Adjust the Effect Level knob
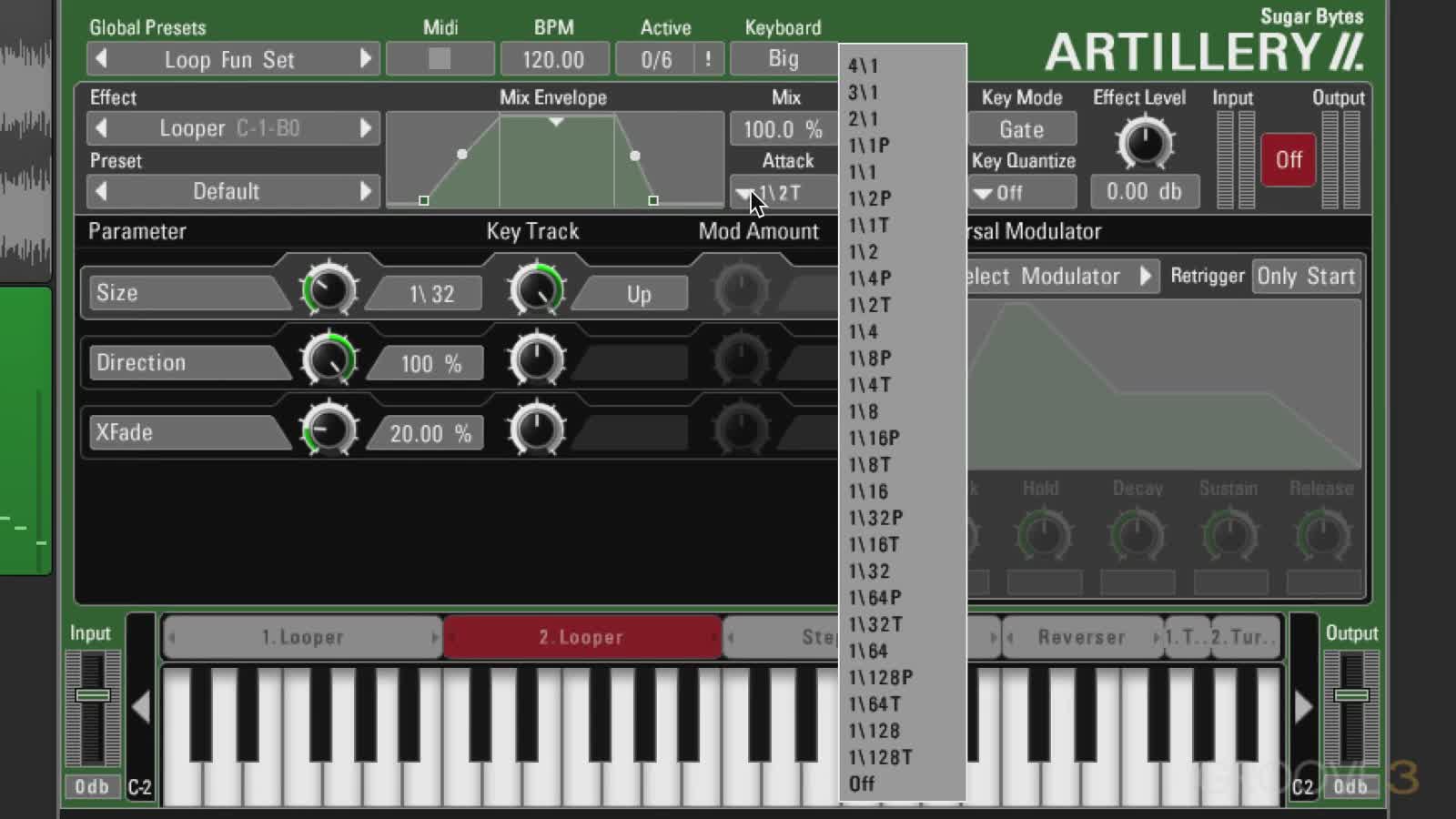The width and height of the screenshot is (1456, 819). tap(1144, 143)
